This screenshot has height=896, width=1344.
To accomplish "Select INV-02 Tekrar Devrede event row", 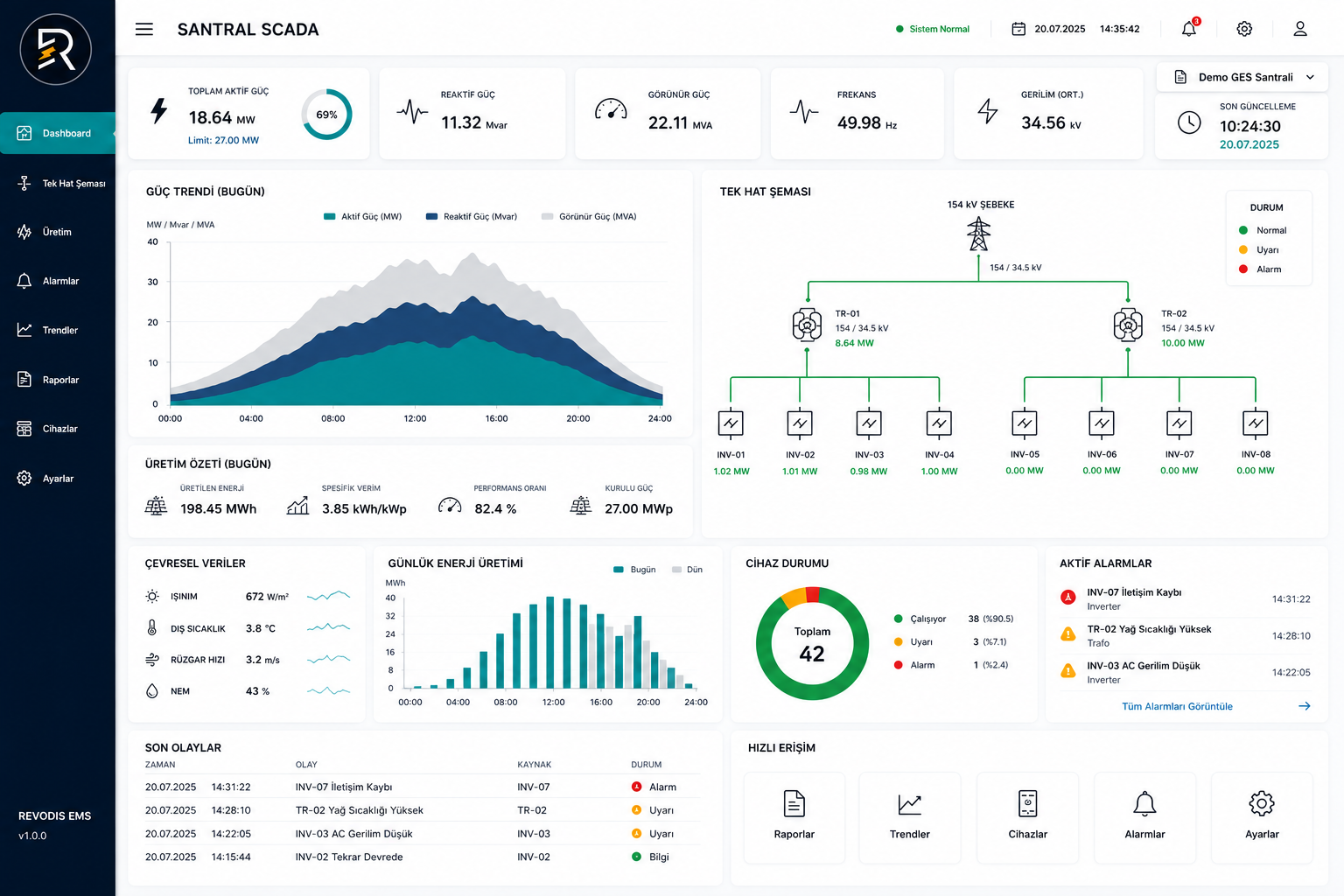I will (423, 857).
